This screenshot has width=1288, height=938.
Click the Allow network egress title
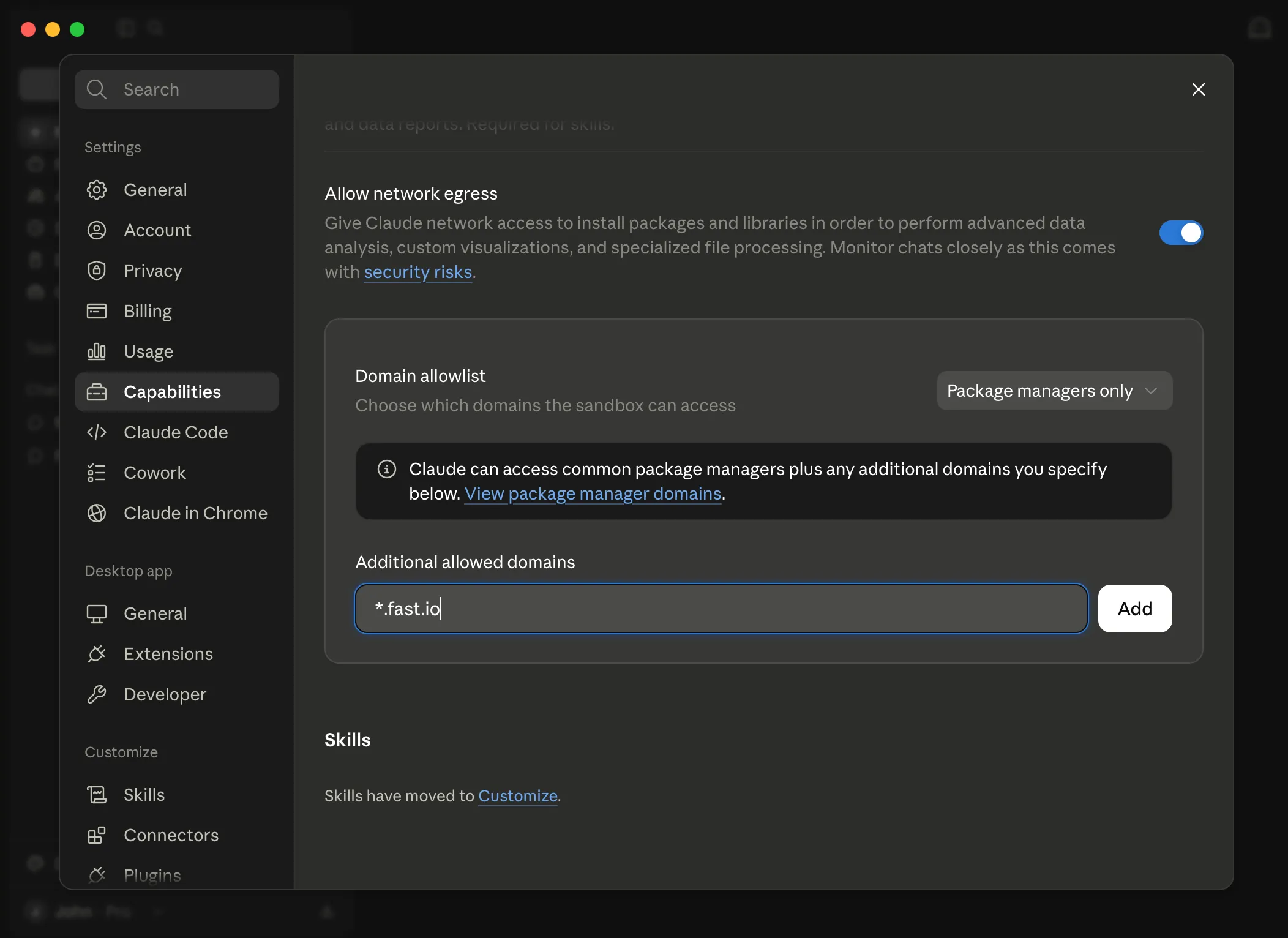411,193
